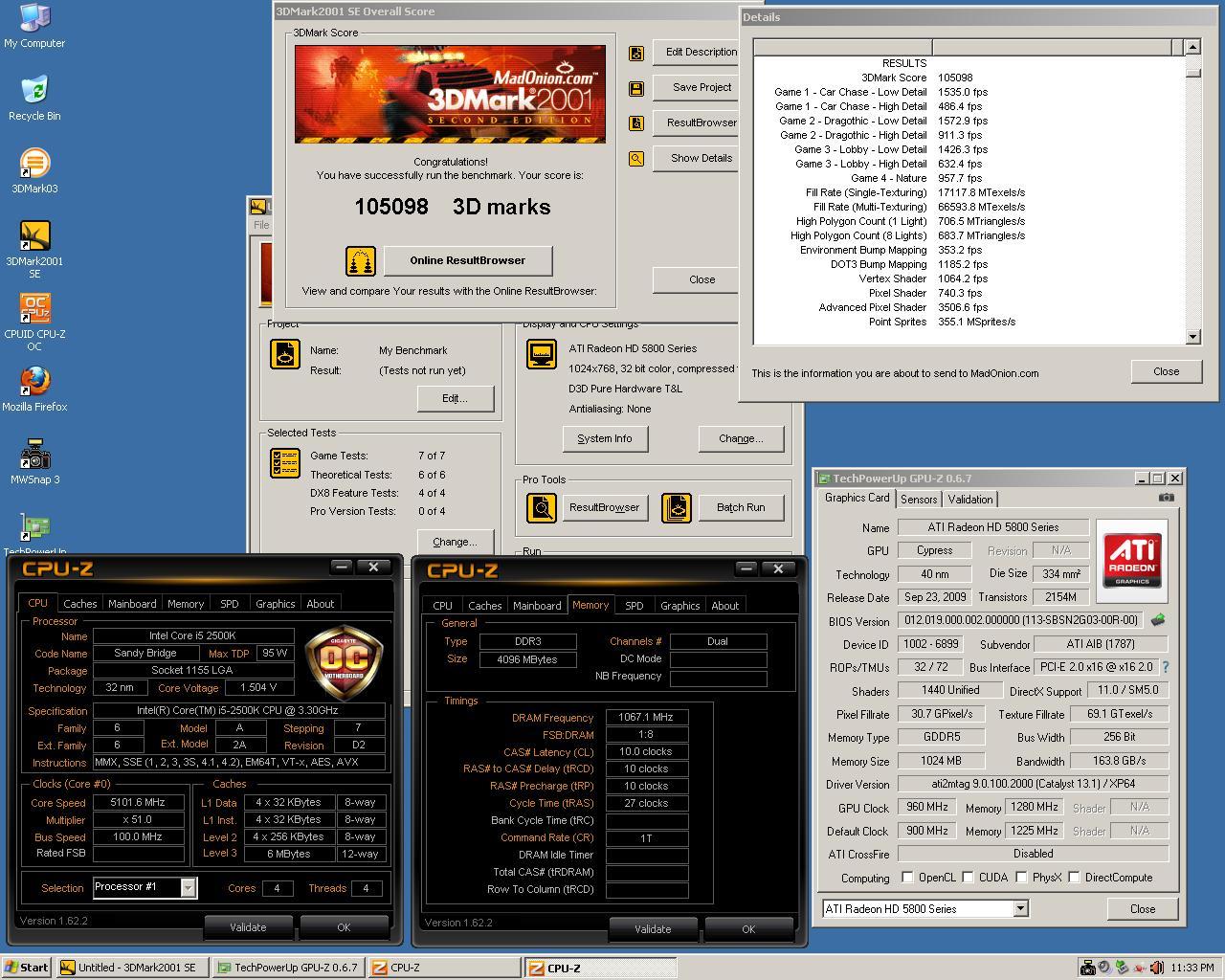Open SPD tab in right CPU-Z window
This screenshot has width=1225, height=980.
tap(634, 606)
